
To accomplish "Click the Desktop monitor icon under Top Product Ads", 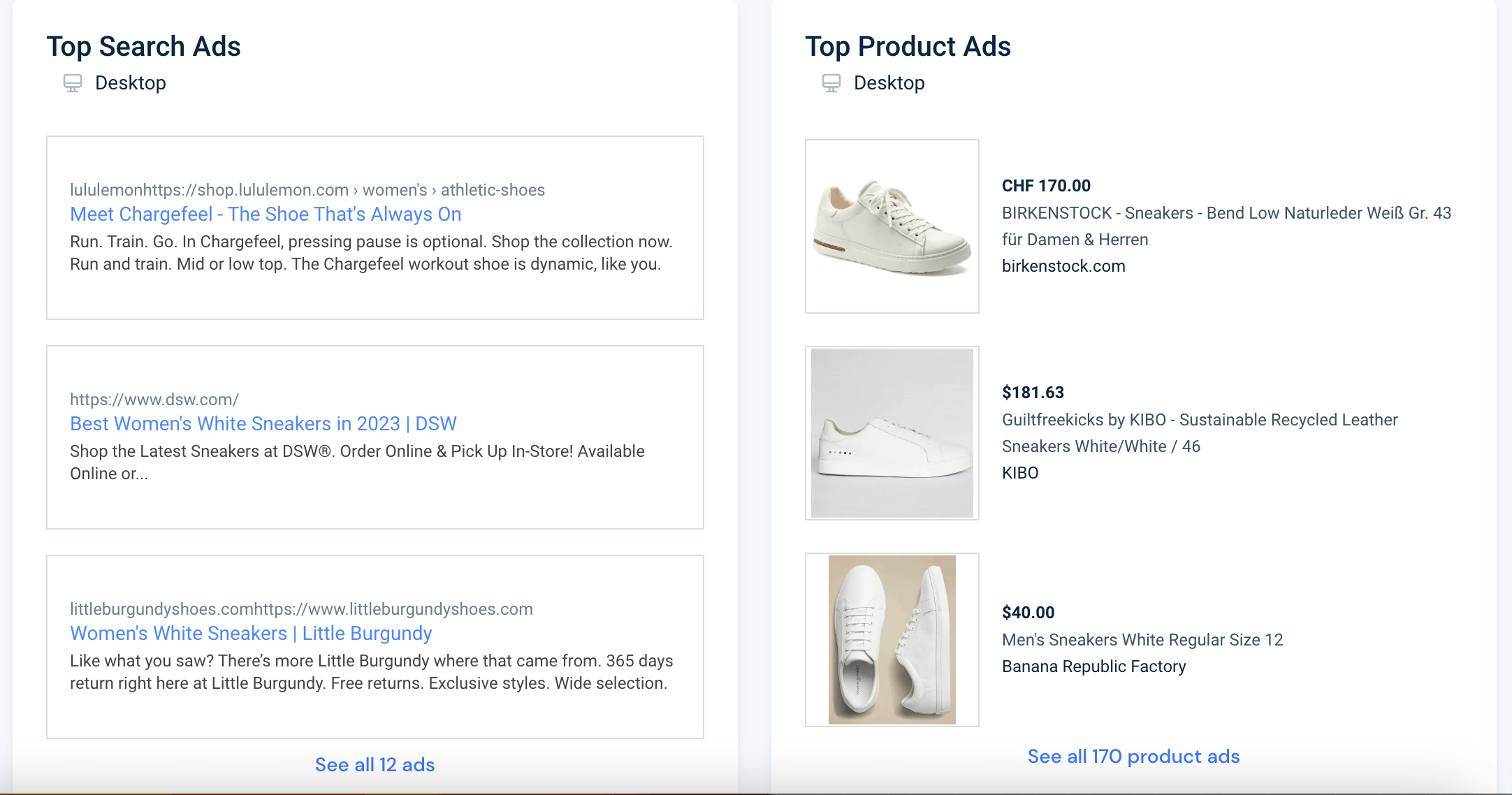I will click(831, 83).
